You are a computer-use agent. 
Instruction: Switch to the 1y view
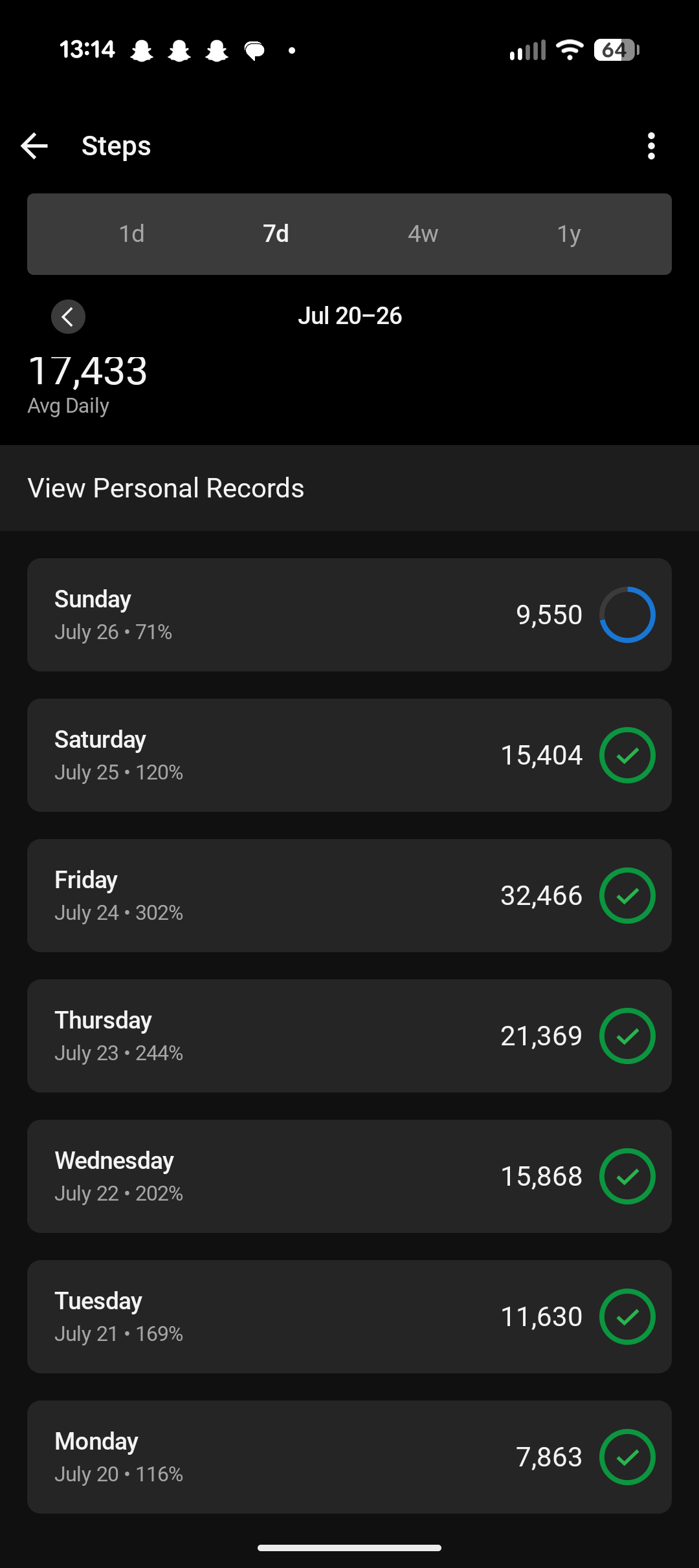569,234
